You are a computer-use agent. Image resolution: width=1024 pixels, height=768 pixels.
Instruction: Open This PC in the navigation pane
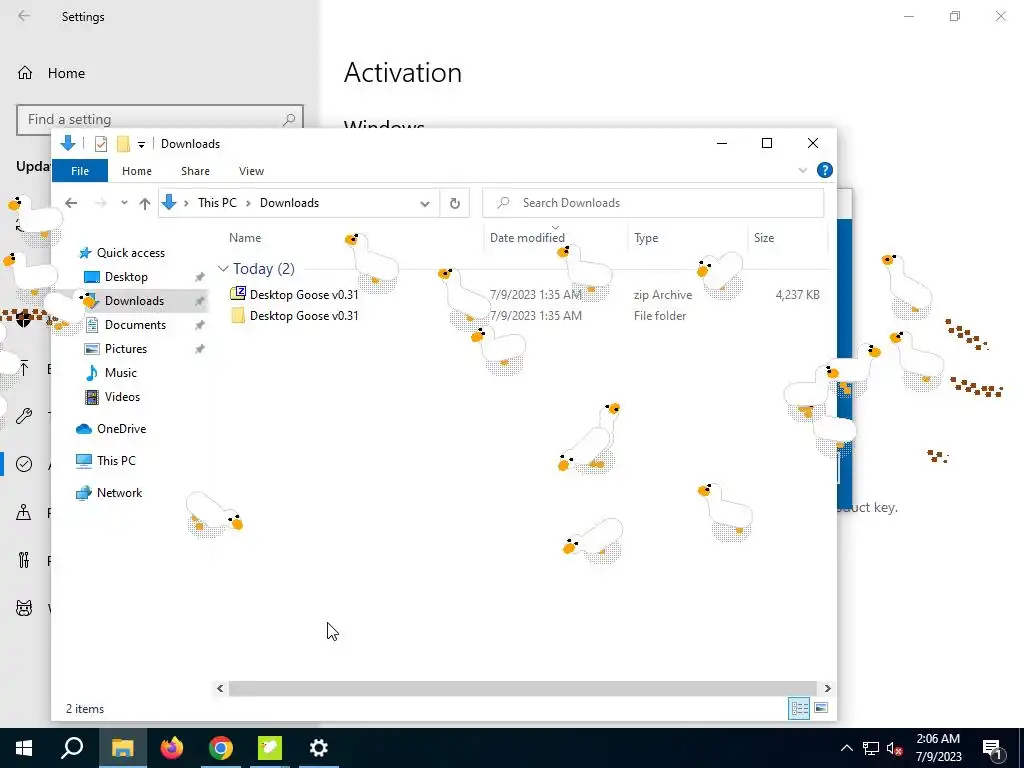[116, 460]
